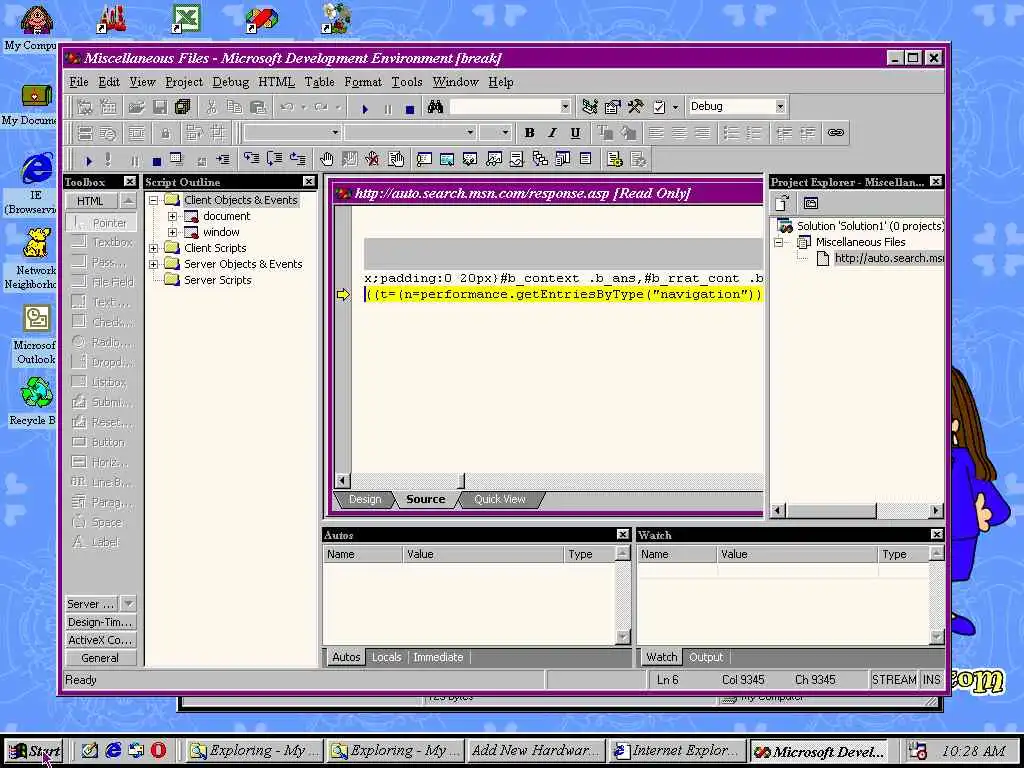Open the Task List toolbar icon
The width and height of the screenshot is (1024, 768).
(x=659, y=106)
